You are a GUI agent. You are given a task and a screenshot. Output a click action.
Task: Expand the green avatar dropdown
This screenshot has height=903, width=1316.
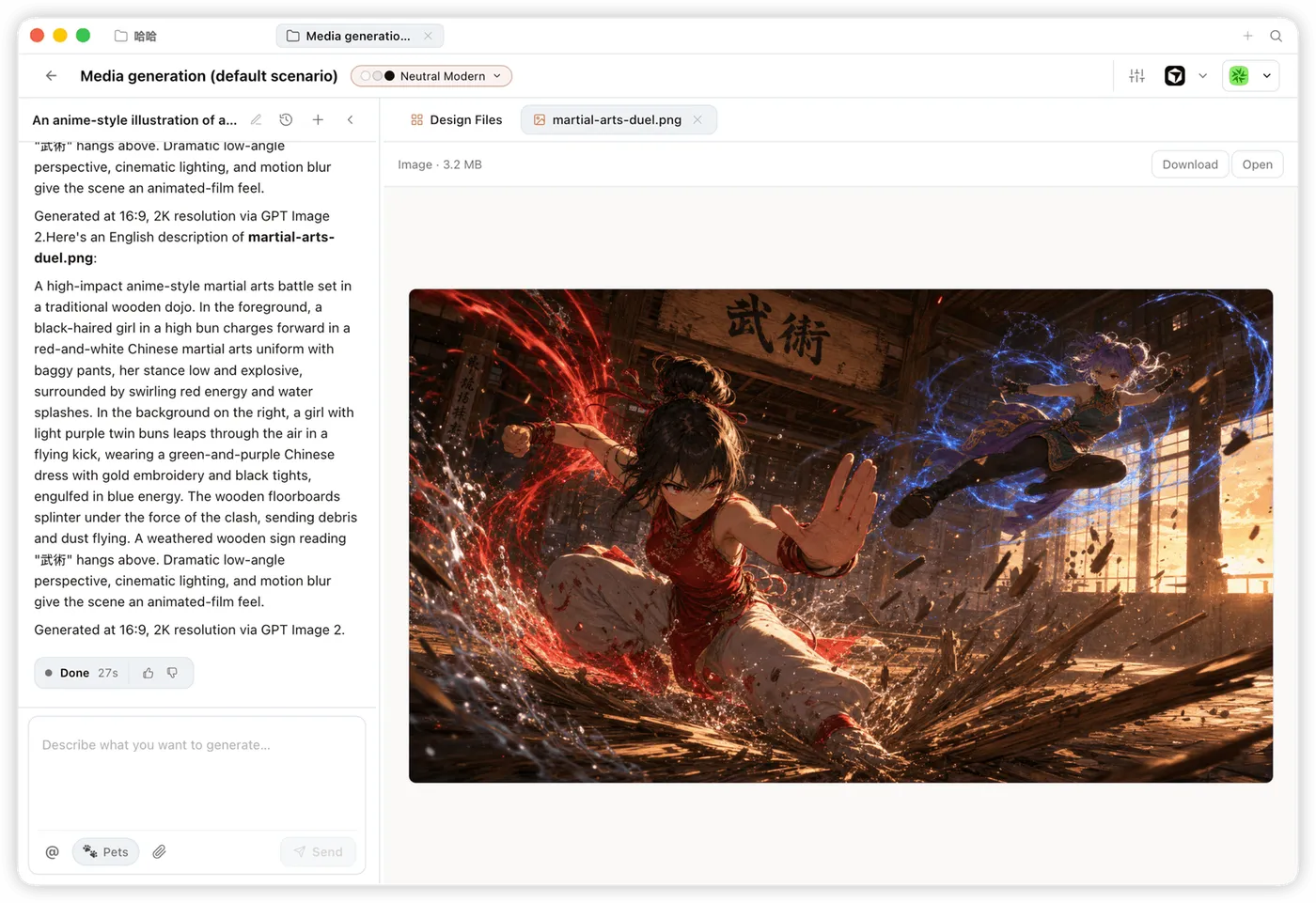click(1267, 76)
